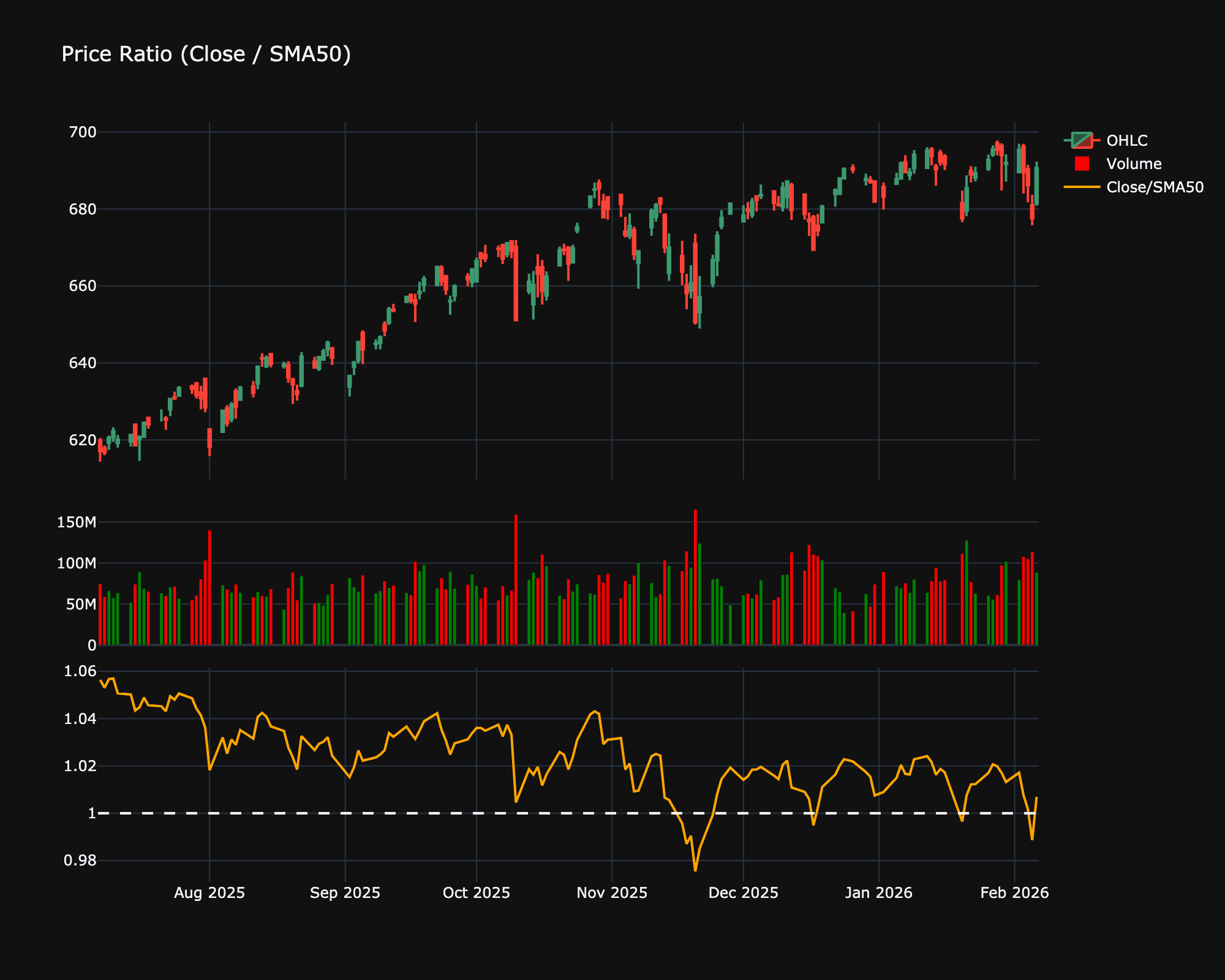Click the 100M volume axis tick label
Screen dimensions: 1225x980
[77, 563]
